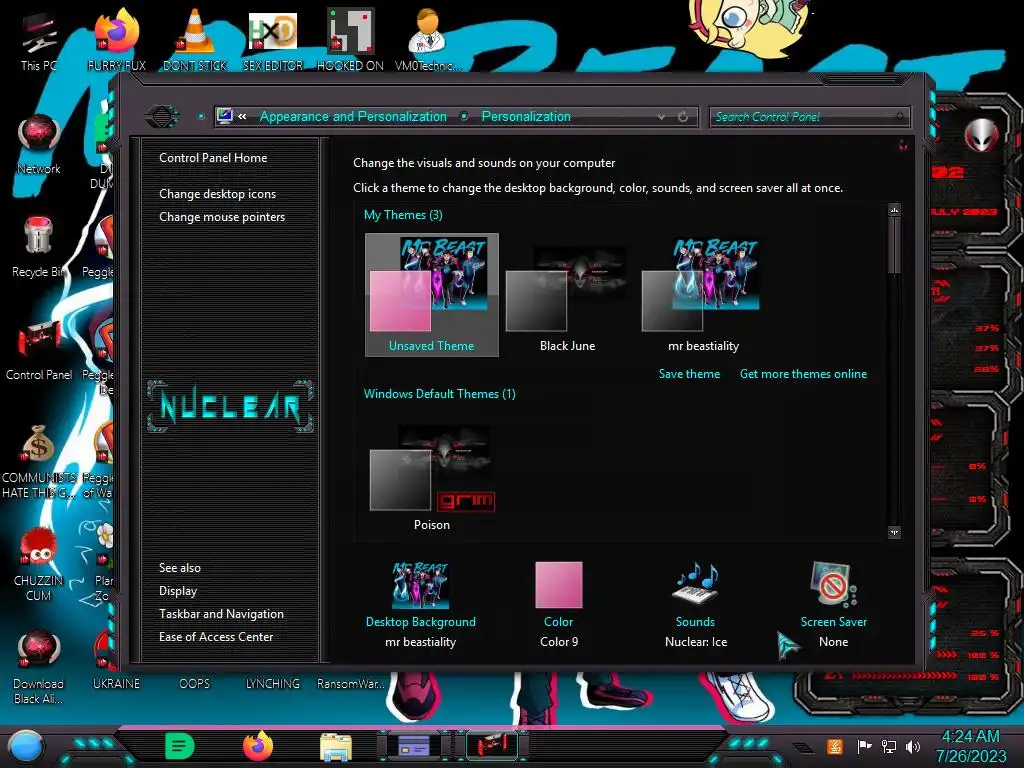Open the Sounds settings icon
The width and height of the screenshot is (1024, 768).
point(695,583)
